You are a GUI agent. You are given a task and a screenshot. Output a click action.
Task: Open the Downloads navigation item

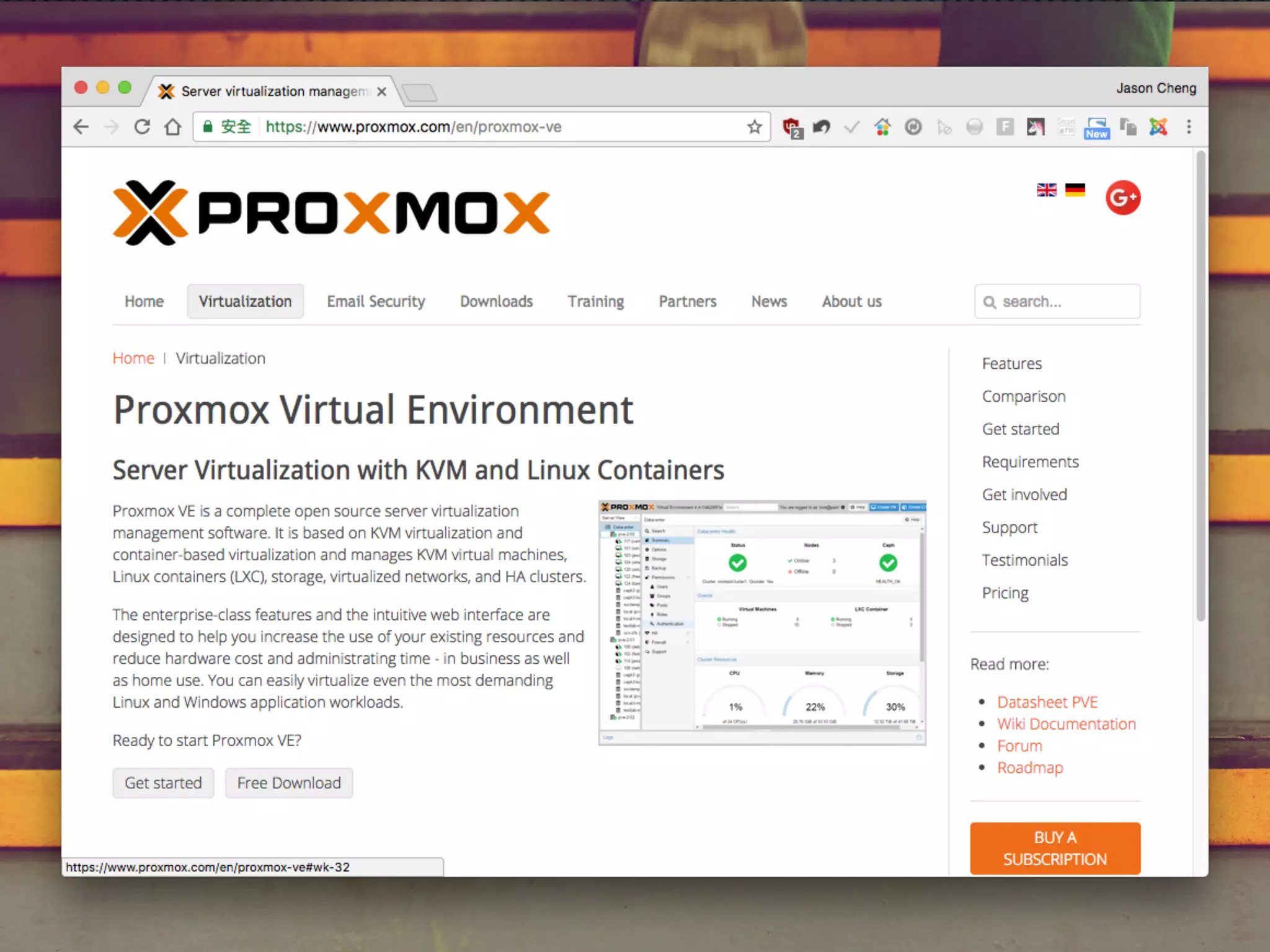coord(496,302)
